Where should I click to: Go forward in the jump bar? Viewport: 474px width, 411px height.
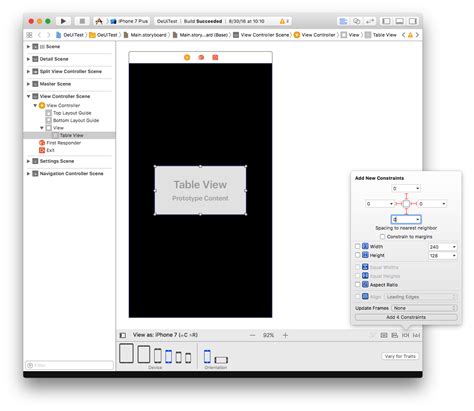pos(48,35)
